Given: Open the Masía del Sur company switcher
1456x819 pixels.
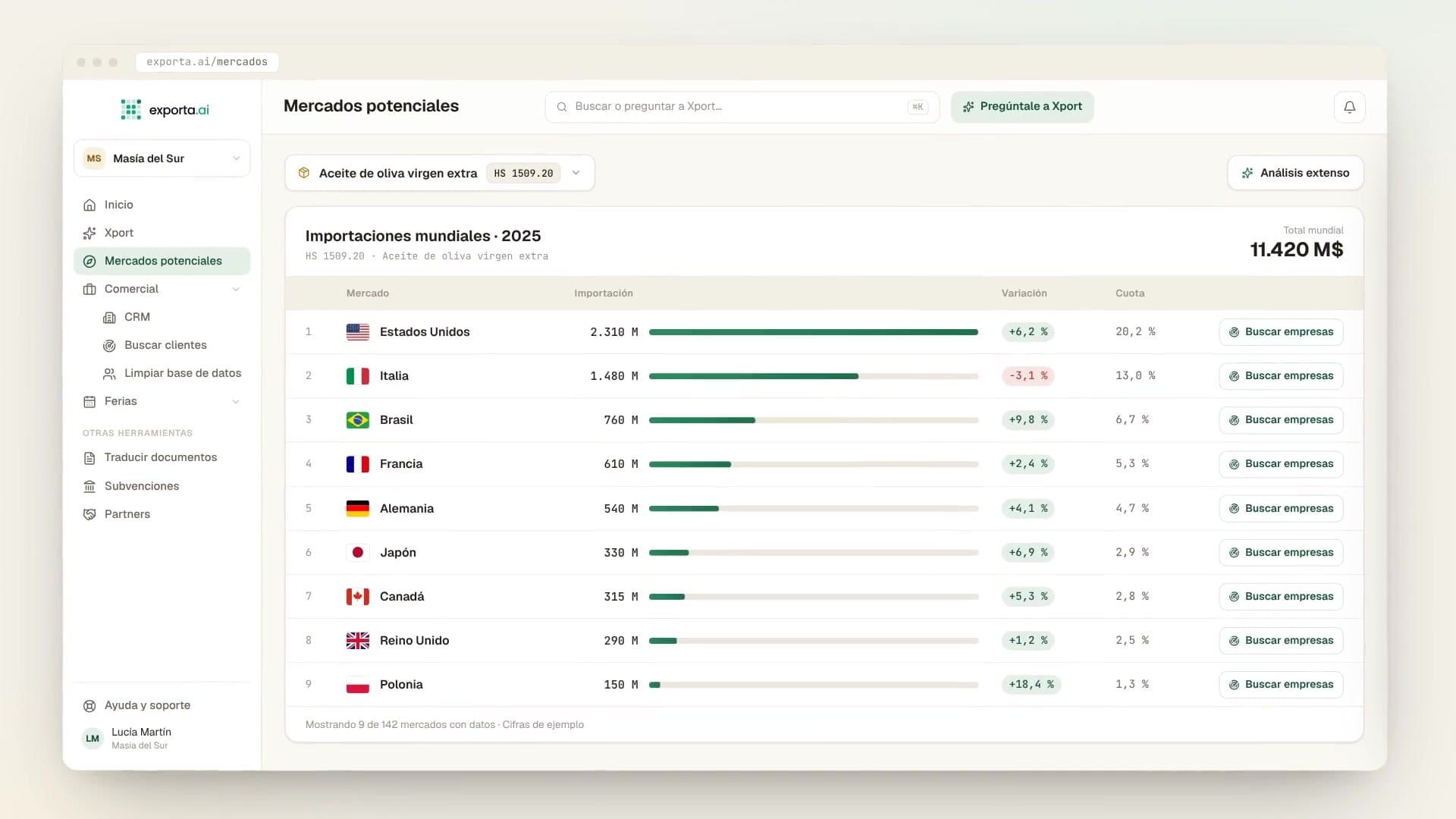Looking at the screenshot, I should (162, 158).
